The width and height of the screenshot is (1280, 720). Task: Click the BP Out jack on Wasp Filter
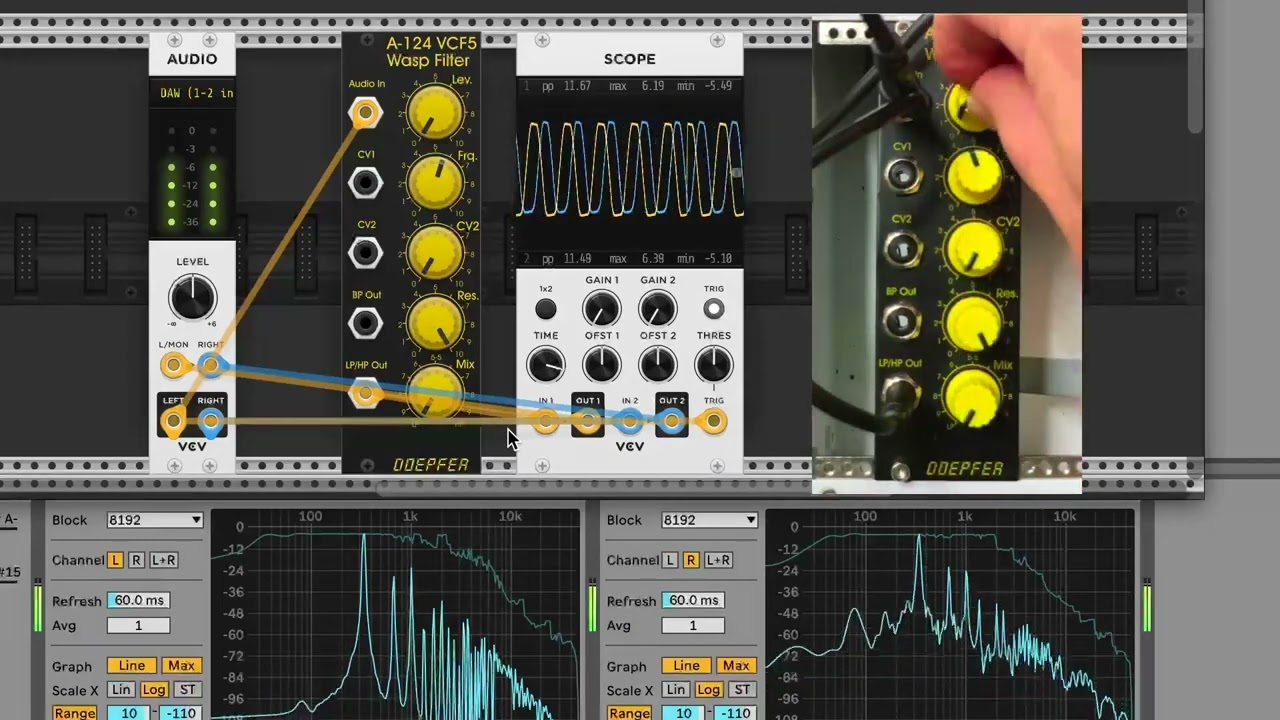click(365, 323)
